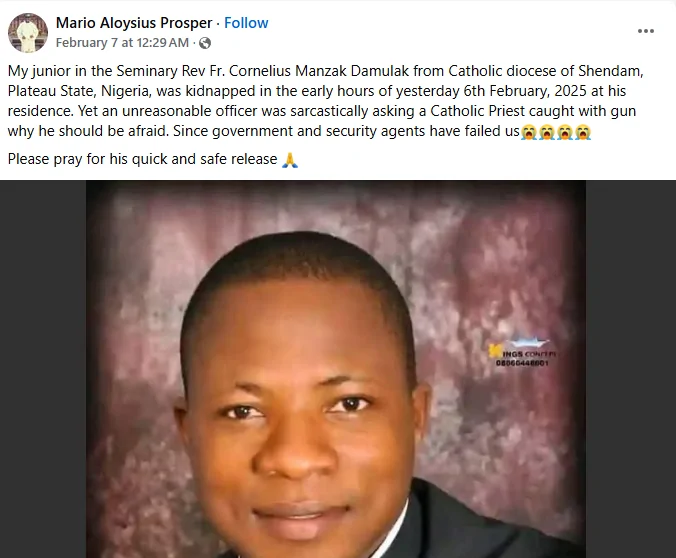This screenshot has width=676, height=558.
Task: Click the dark left margin beside the photo
Action: pos(43,369)
